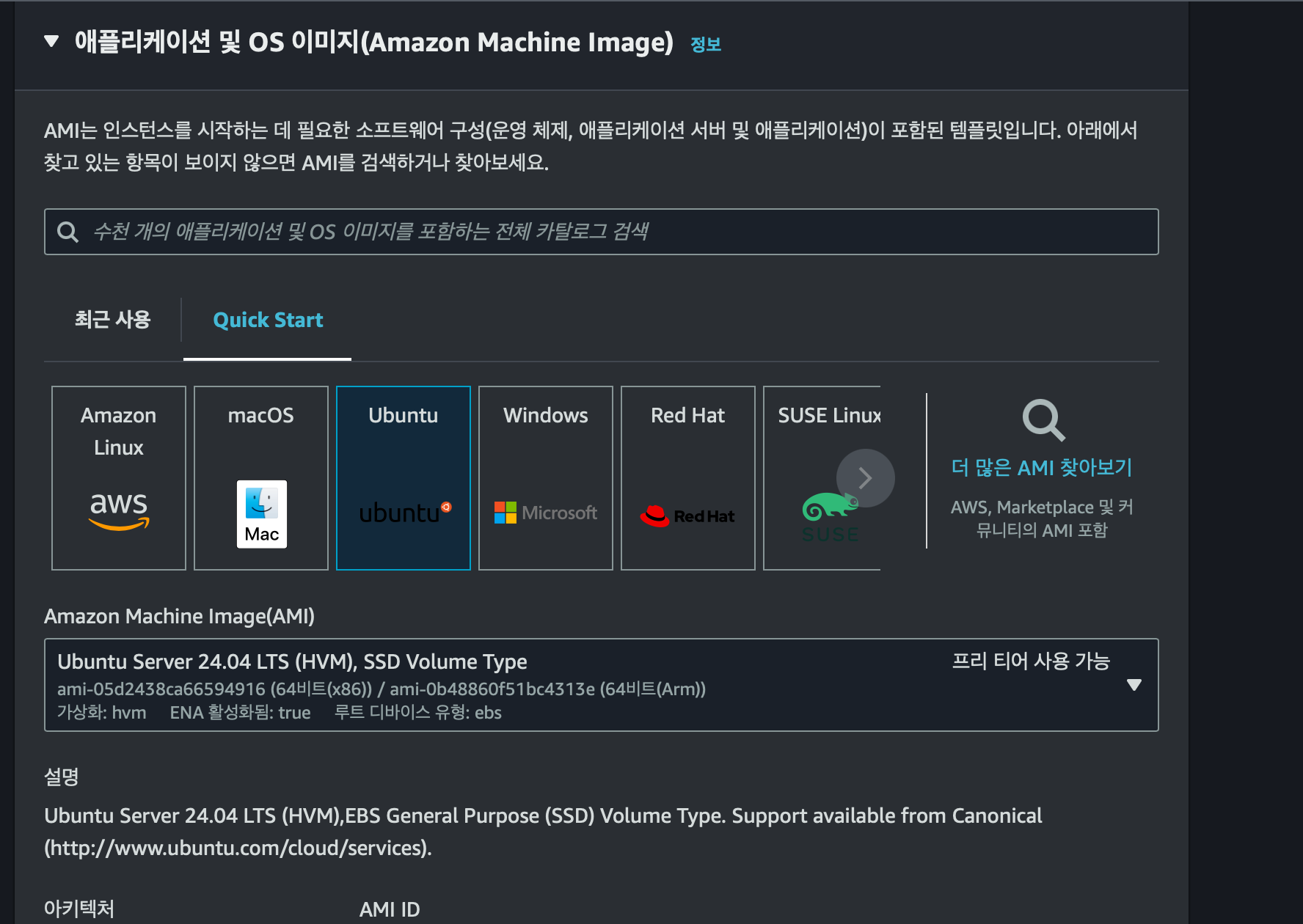
Task: Click the 가상화: hvm text
Action: coord(102,713)
